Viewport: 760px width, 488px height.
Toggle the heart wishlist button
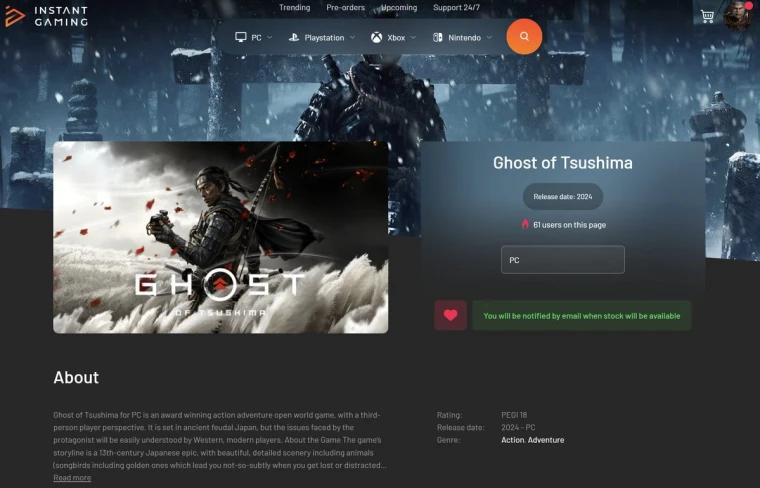tap(450, 315)
